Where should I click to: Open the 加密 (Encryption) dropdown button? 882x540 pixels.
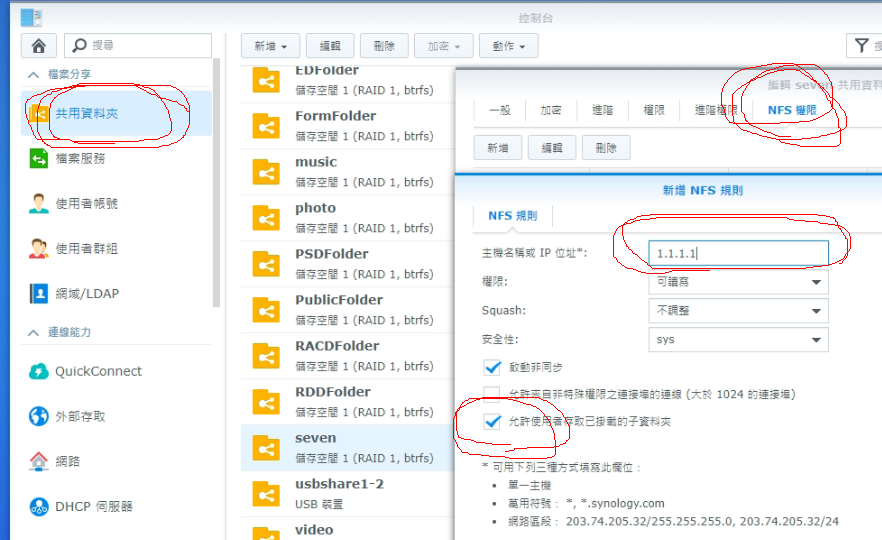(x=444, y=46)
